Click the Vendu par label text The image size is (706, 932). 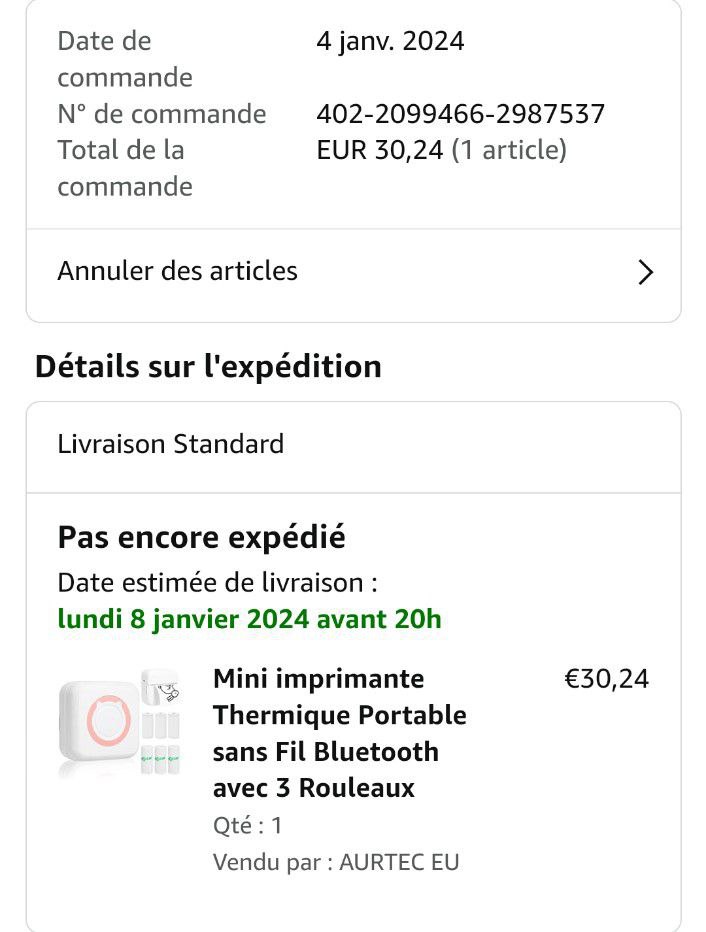273,862
